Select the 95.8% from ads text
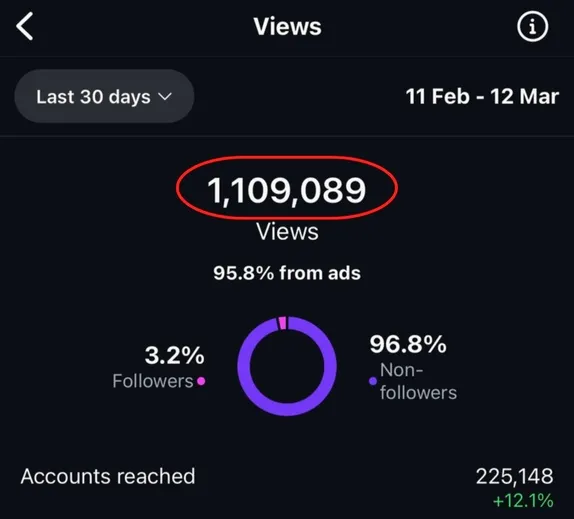Image resolution: width=574 pixels, height=519 pixels. [x=287, y=273]
